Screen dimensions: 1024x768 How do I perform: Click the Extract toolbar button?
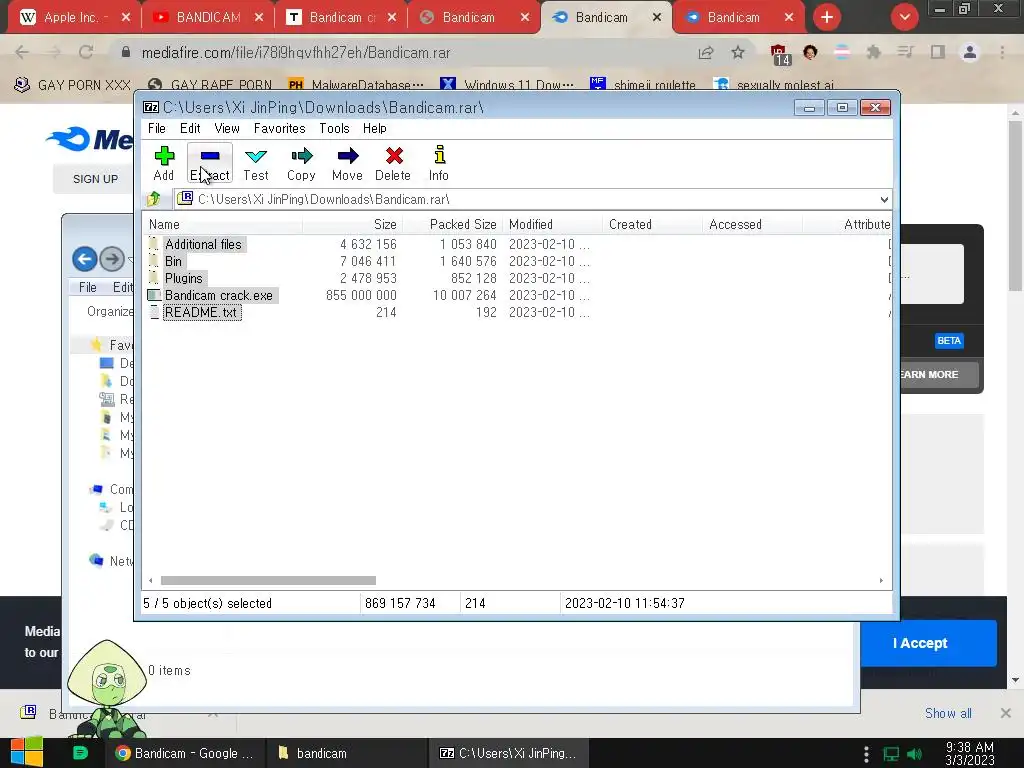210,163
